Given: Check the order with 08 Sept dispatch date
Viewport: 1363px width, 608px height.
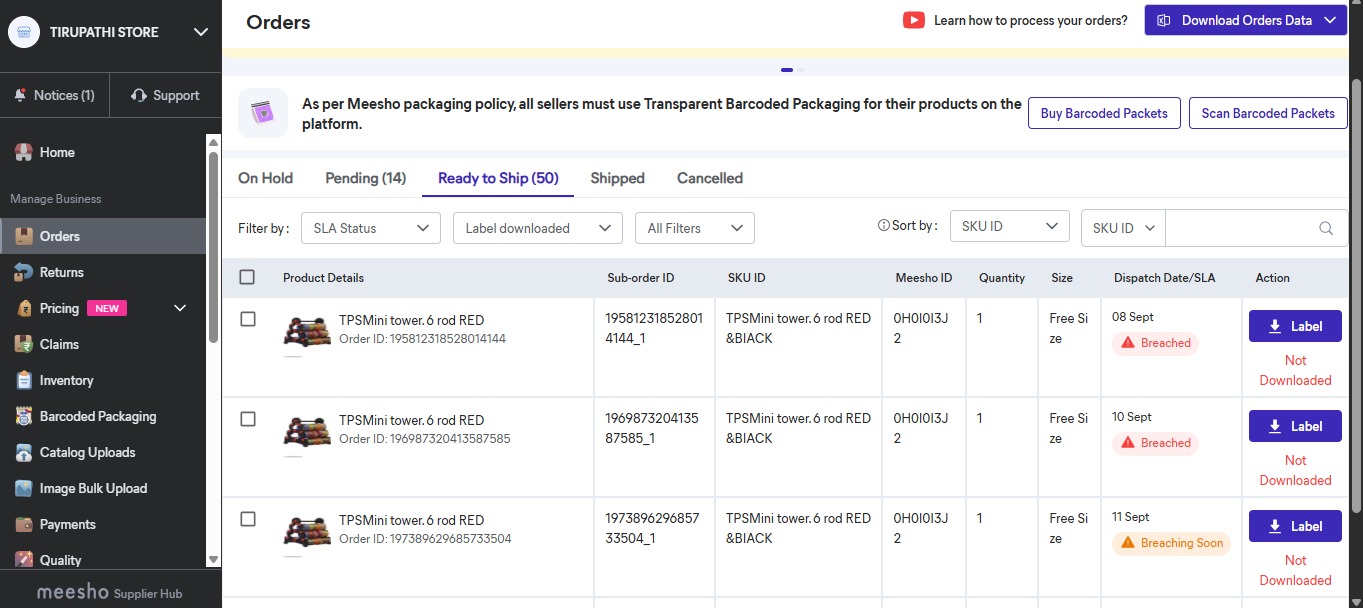Looking at the screenshot, I should point(248,319).
